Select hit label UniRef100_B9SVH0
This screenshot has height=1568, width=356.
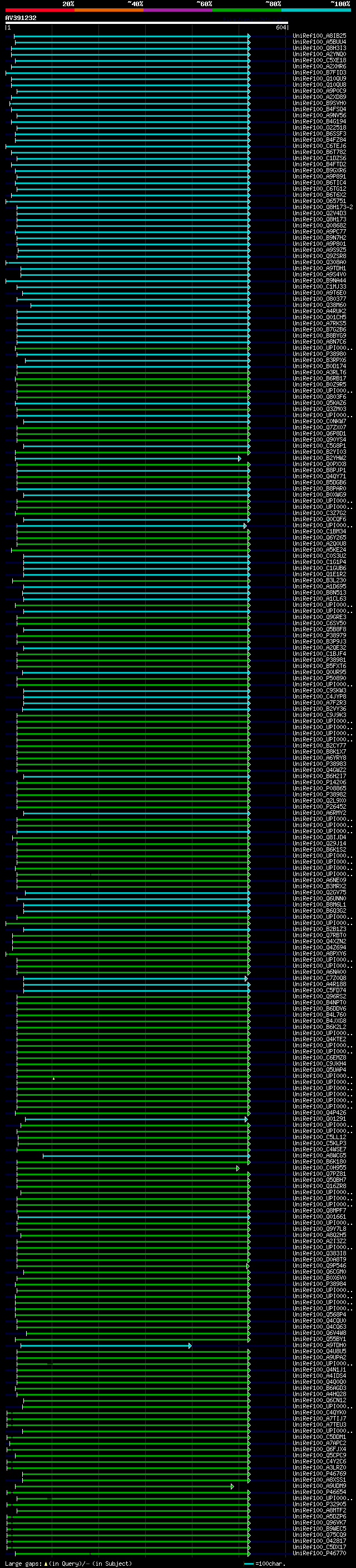click(319, 103)
